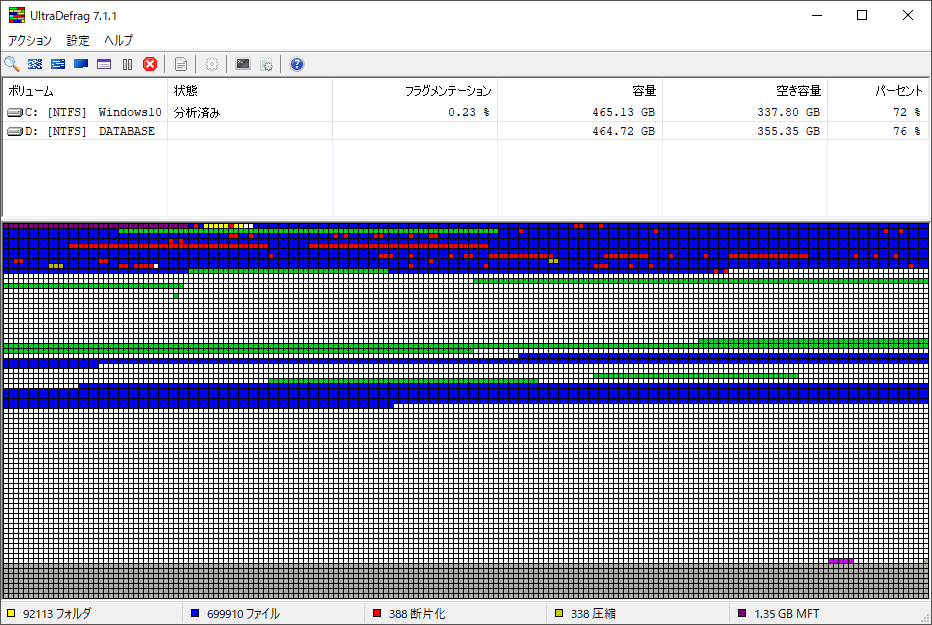The height and width of the screenshot is (625, 932).
Task: Click the Analyze magnifier icon
Action: click(x=12, y=64)
